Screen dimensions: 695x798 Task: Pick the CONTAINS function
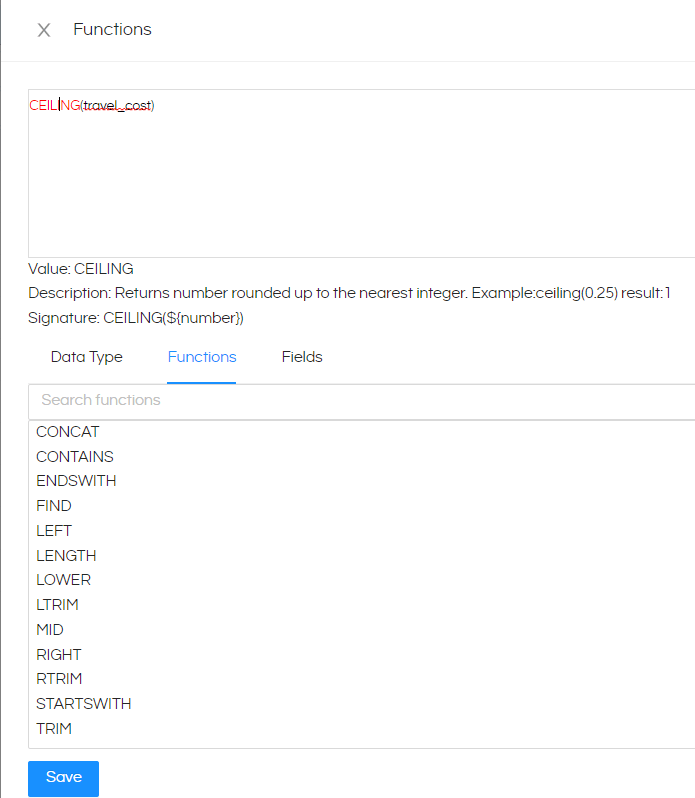(x=75, y=457)
